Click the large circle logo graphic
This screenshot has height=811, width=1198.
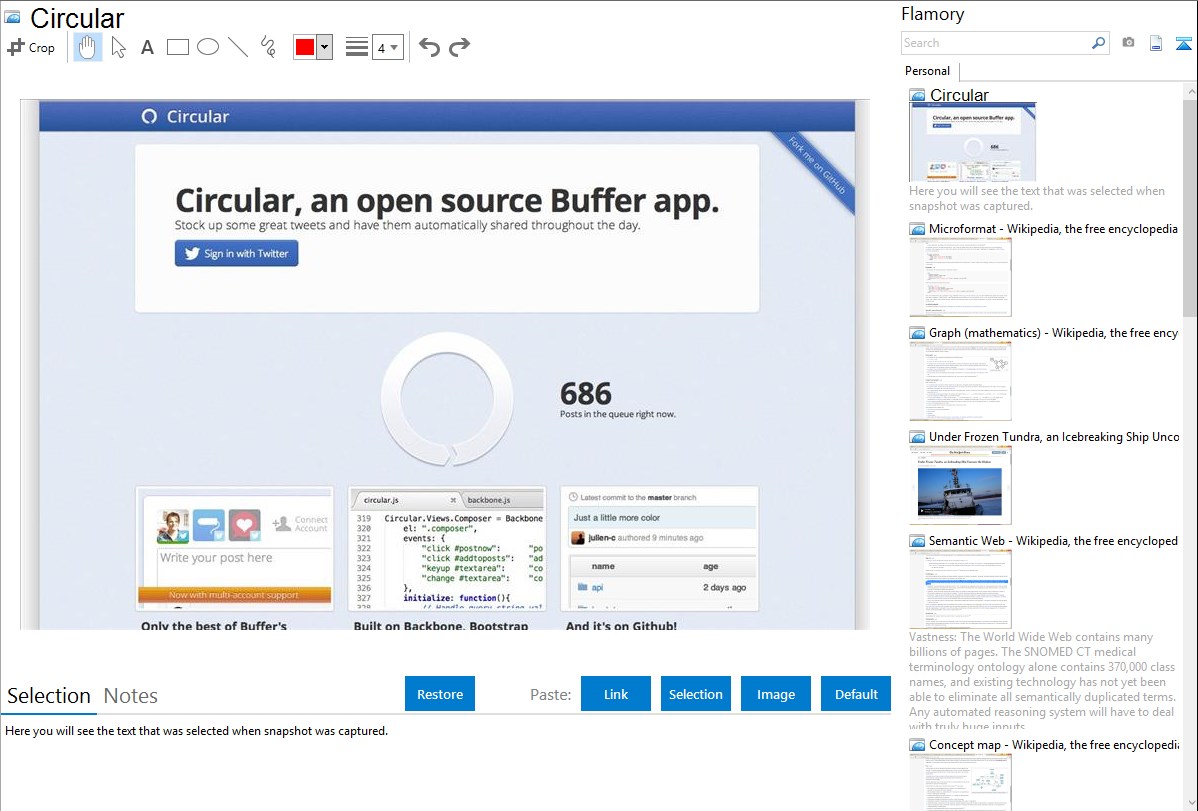447,398
